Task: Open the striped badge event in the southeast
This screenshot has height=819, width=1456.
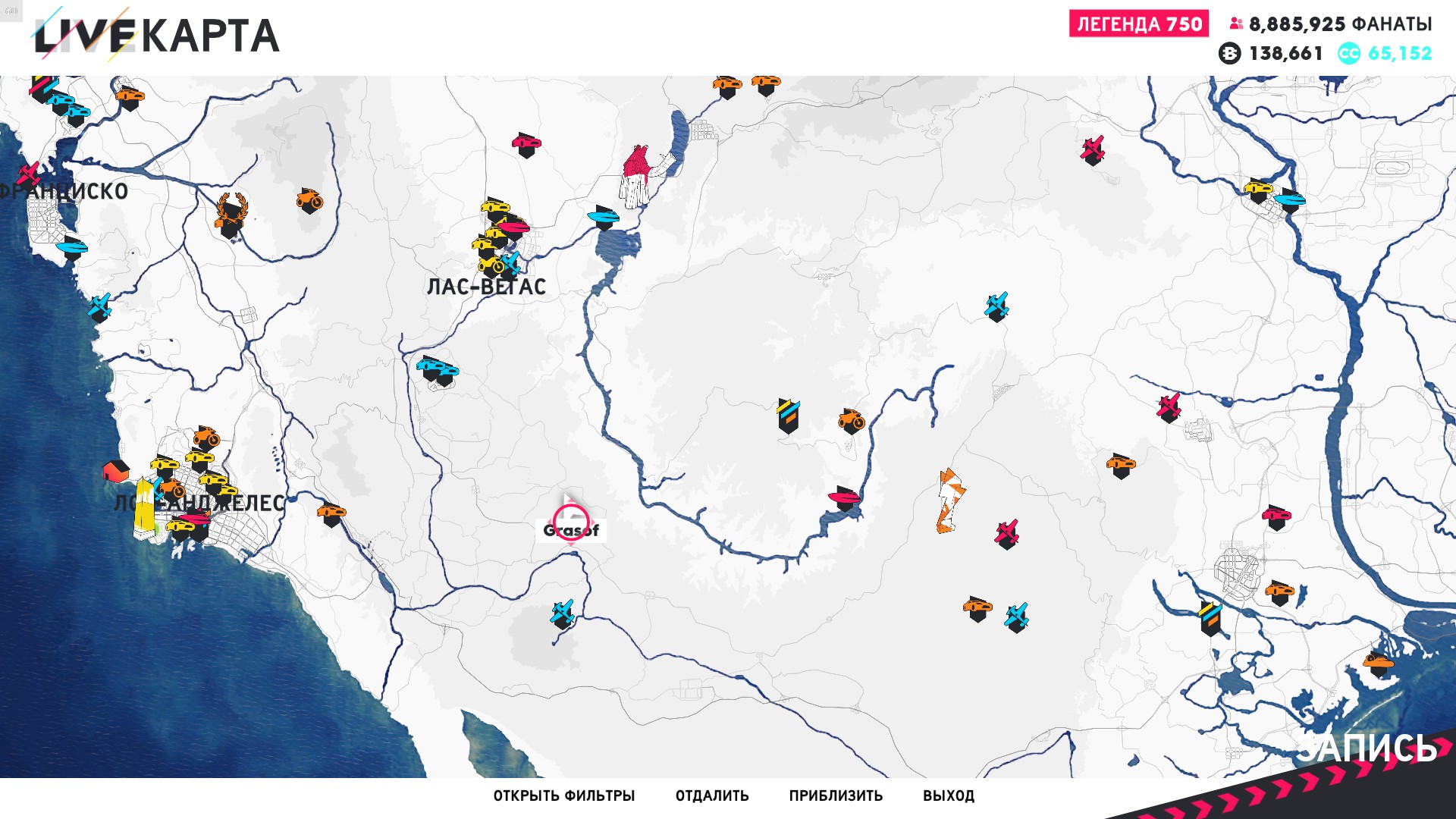Action: (1210, 618)
